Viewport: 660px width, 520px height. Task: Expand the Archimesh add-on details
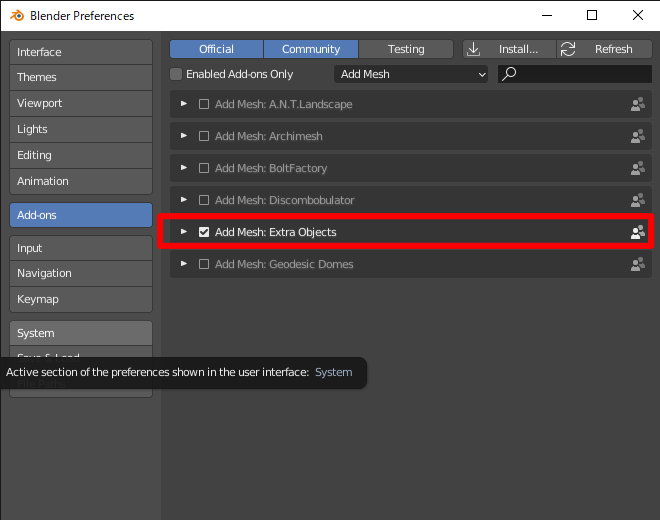point(184,136)
